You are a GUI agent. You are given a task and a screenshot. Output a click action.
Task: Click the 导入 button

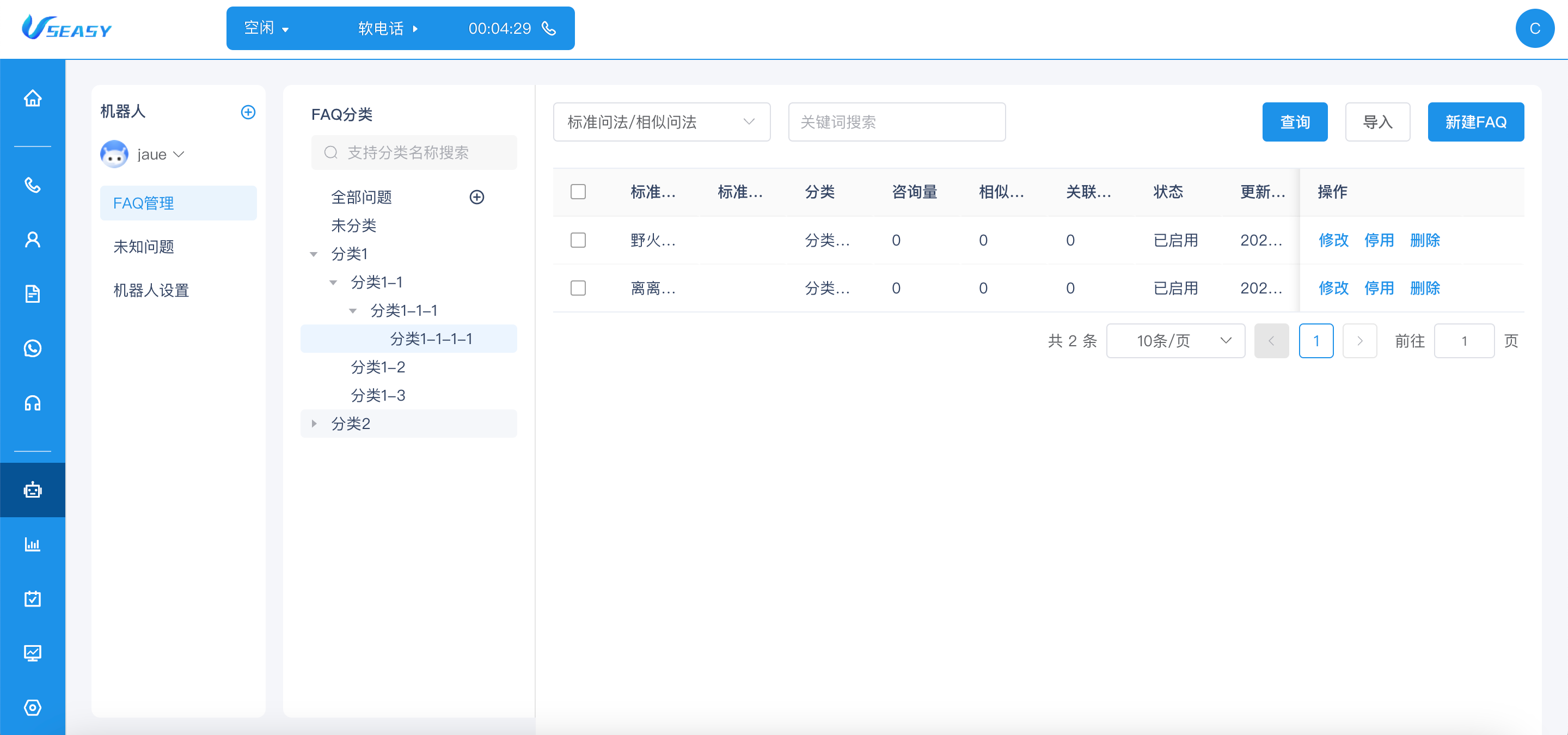1377,122
